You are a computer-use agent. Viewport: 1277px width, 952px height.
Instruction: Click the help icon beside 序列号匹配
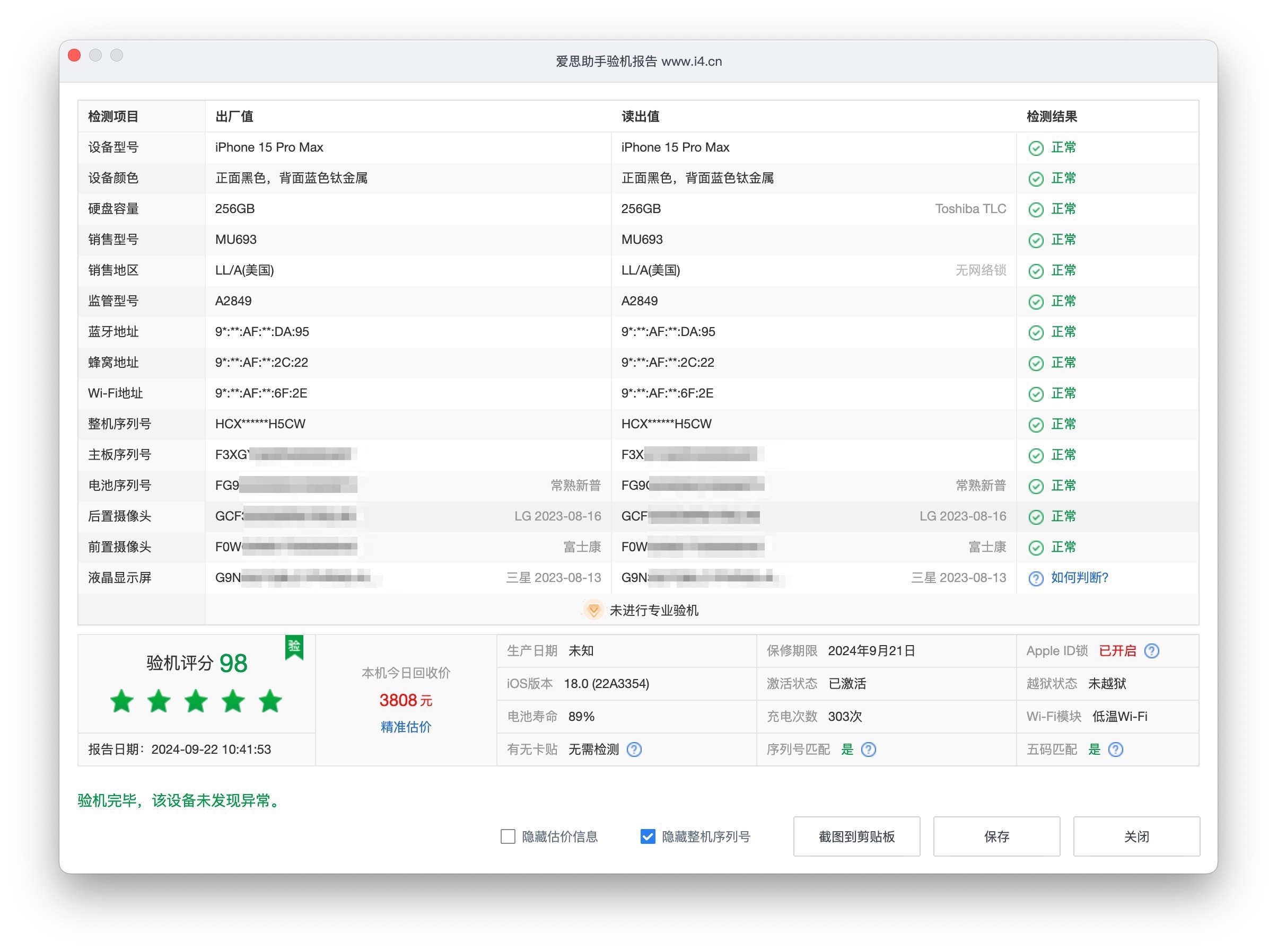coord(868,749)
